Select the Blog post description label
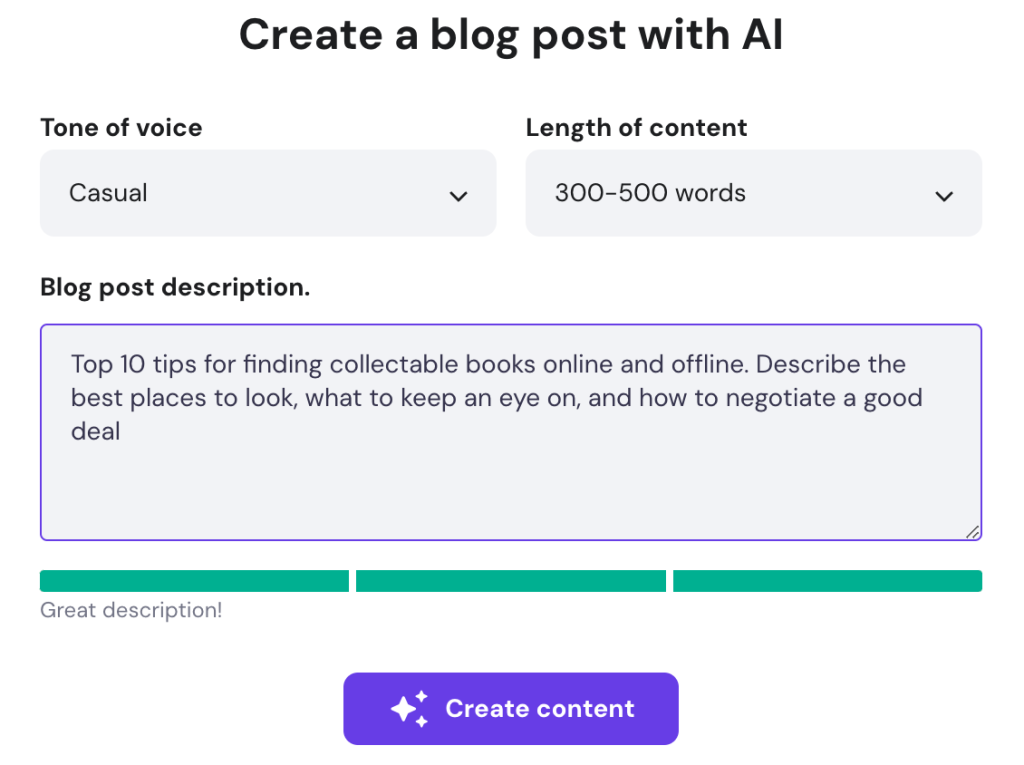 (174, 287)
